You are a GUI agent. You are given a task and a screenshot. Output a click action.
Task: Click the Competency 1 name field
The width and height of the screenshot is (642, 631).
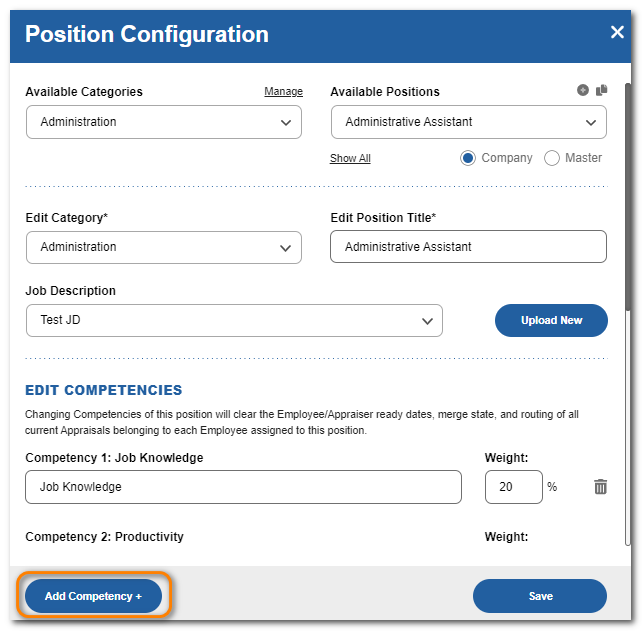243,487
